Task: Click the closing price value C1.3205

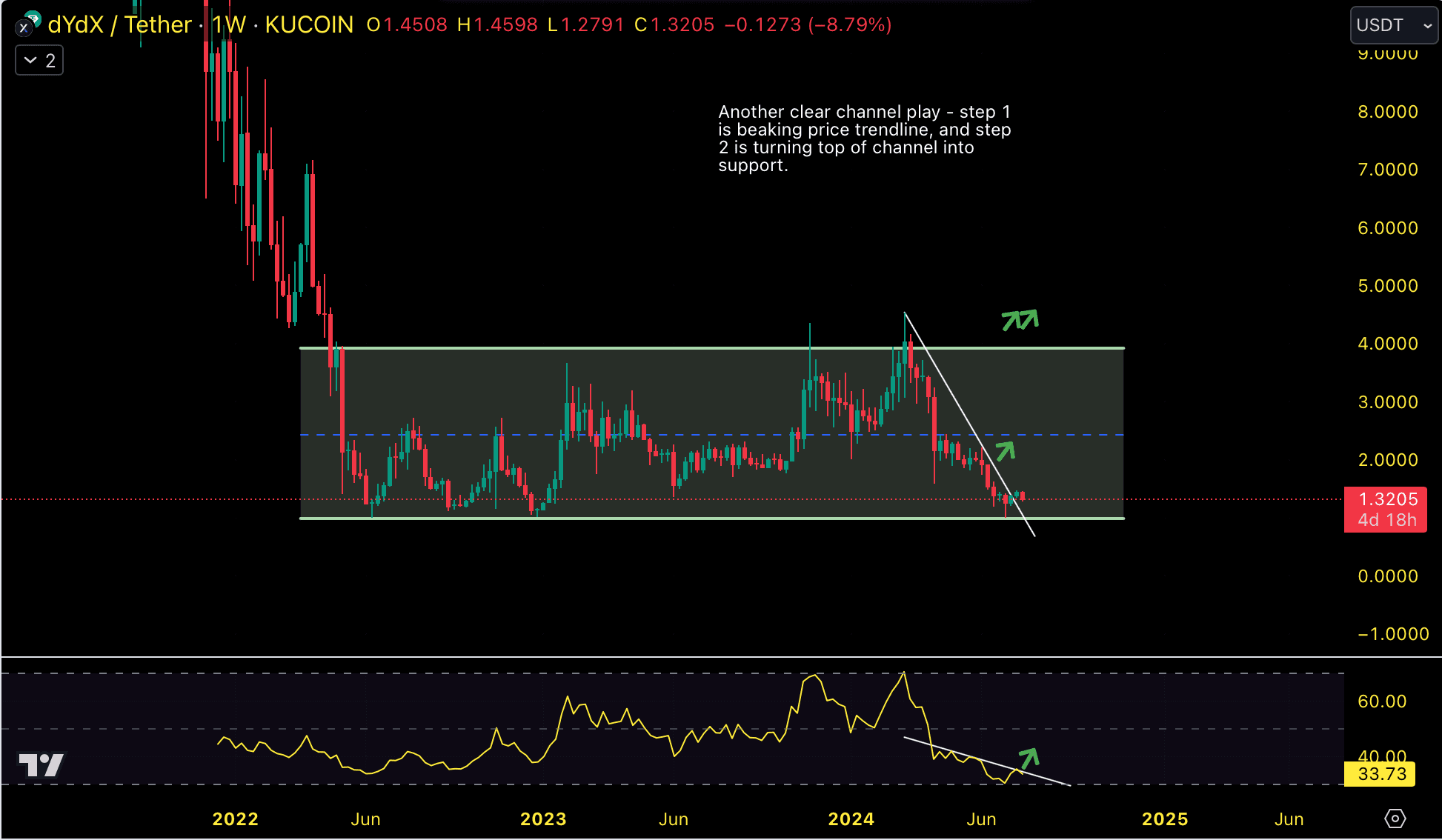Action: 674,25
